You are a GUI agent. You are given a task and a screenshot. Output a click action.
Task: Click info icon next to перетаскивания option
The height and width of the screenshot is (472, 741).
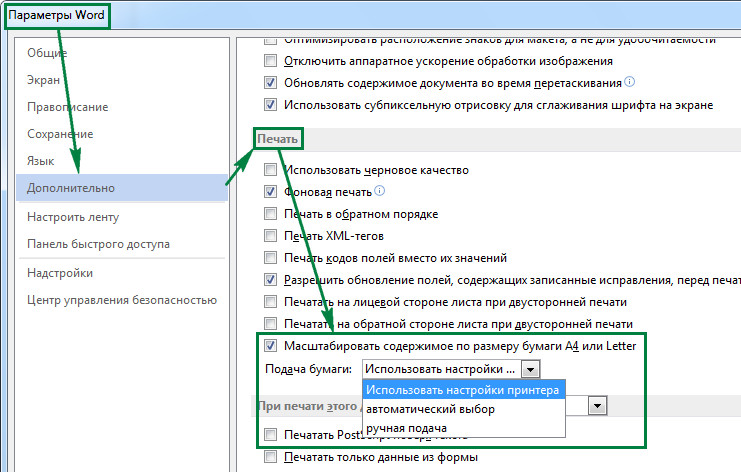point(629,82)
